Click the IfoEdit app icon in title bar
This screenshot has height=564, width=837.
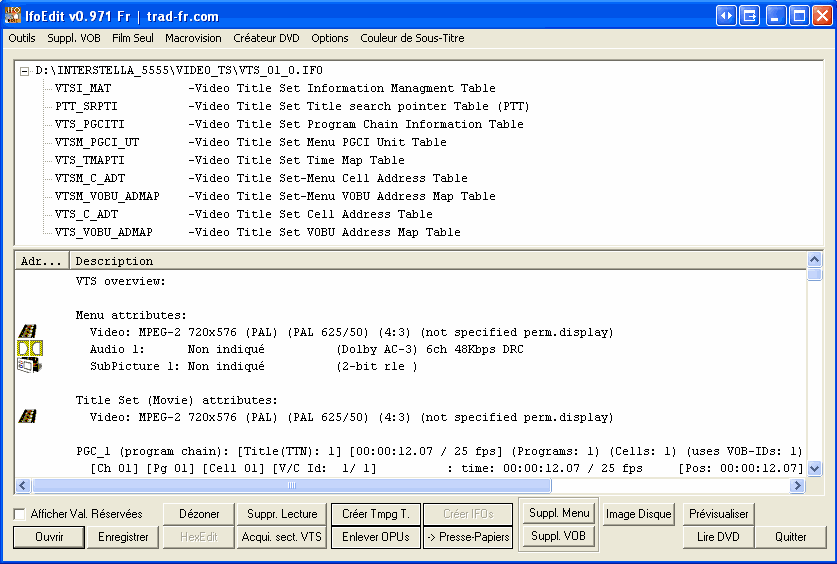pyautogui.click(x=15, y=16)
